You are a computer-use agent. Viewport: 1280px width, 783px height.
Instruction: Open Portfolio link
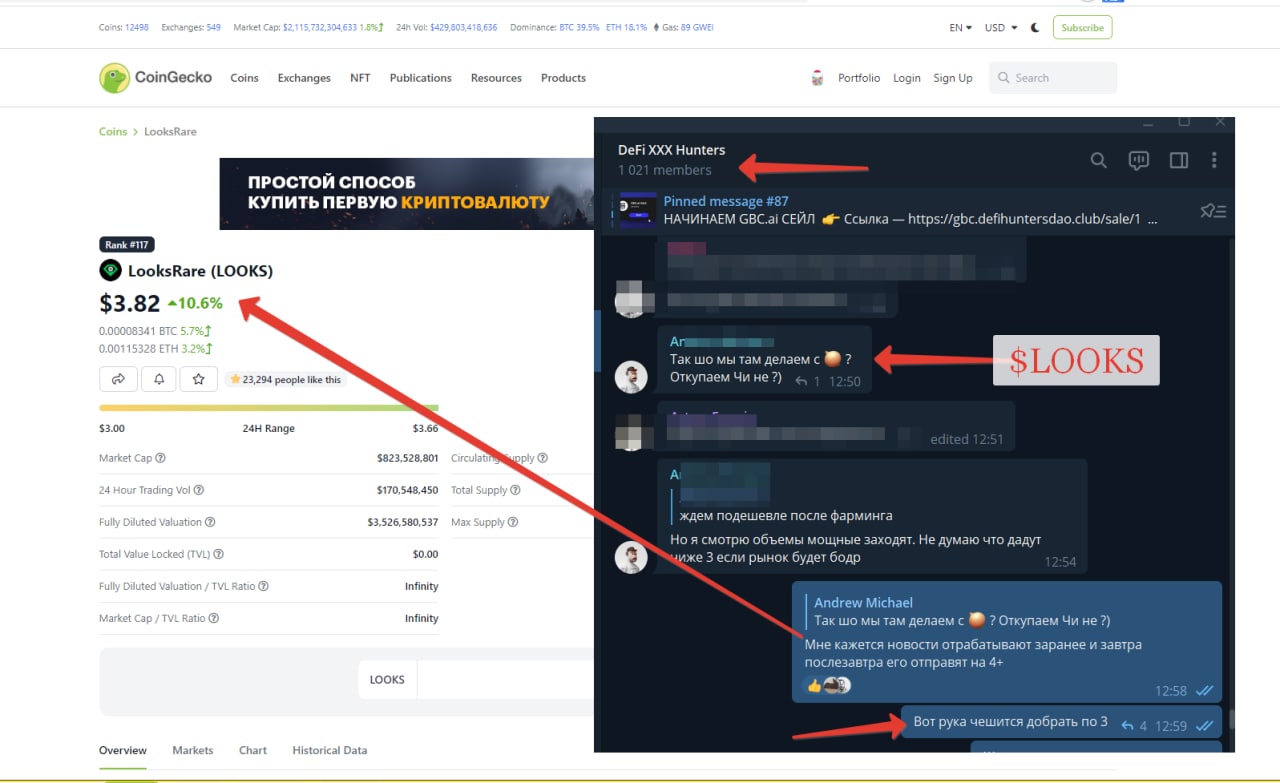point(859,78)
